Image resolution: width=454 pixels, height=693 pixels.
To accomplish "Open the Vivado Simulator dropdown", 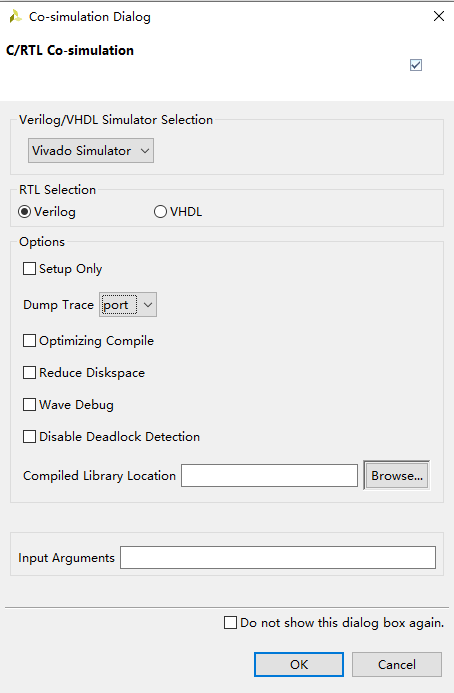I will (x=91, y=151).
